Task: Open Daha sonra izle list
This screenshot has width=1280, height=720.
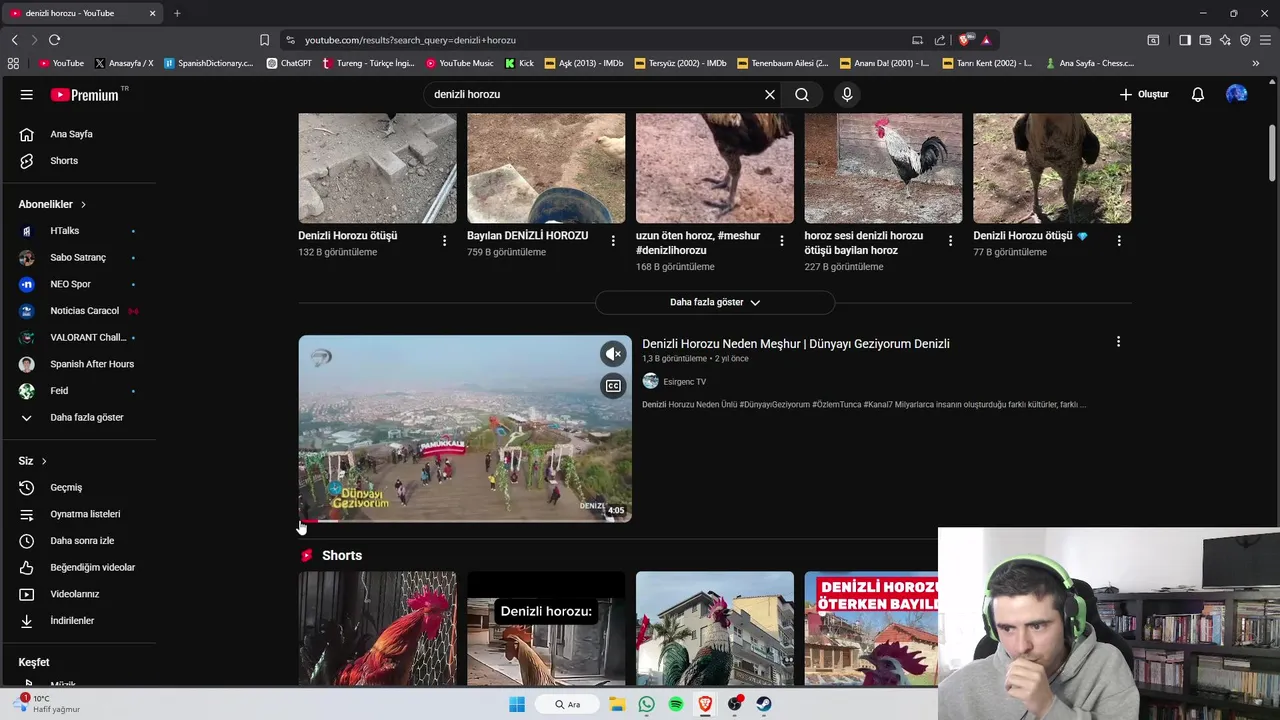Action: click(x=80, y=541)
